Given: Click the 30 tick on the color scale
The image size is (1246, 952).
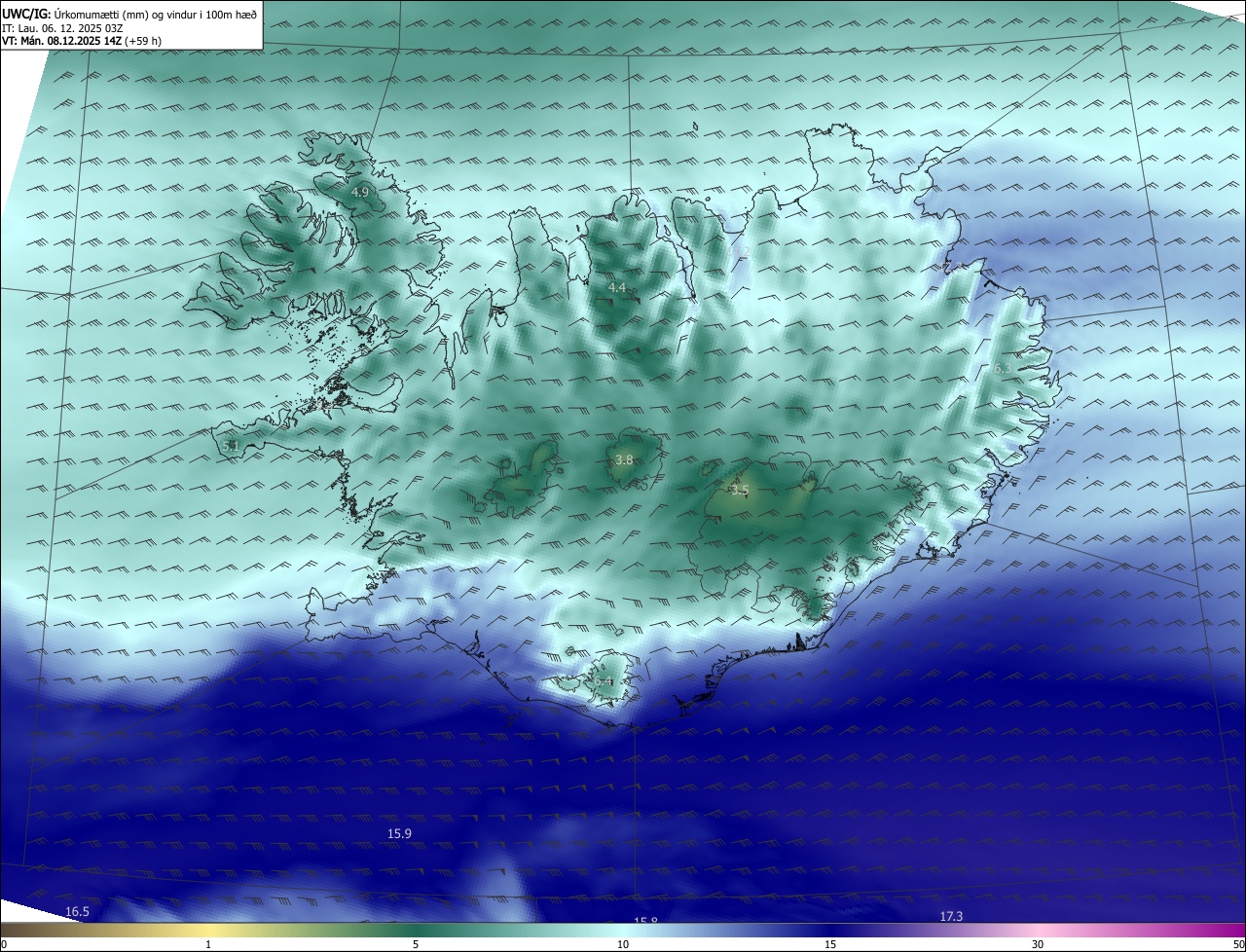Looking at the screenshot, I should pyautogui.click(x=1038, y=945).
